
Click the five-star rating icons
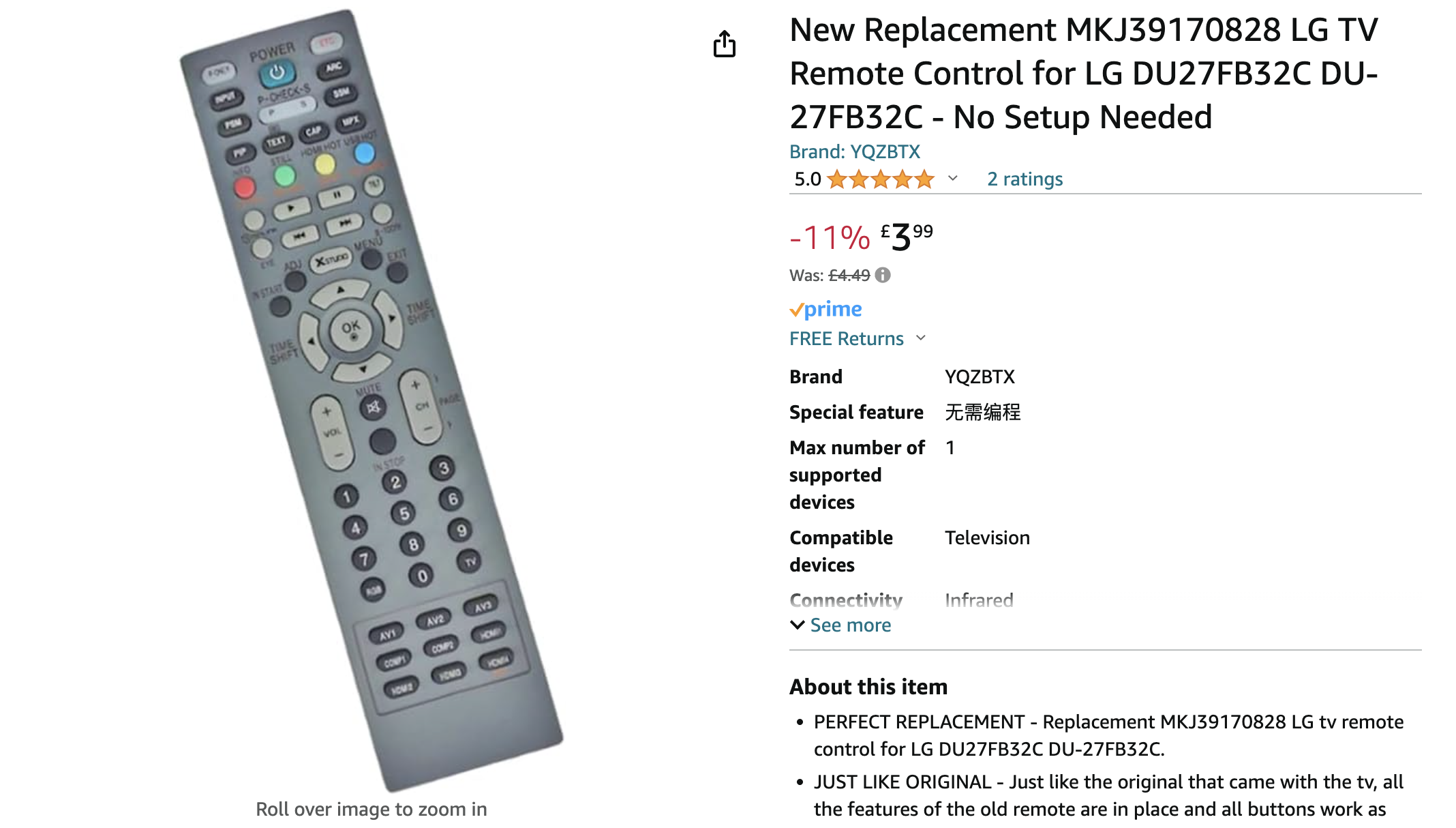(x=880, y=179)
